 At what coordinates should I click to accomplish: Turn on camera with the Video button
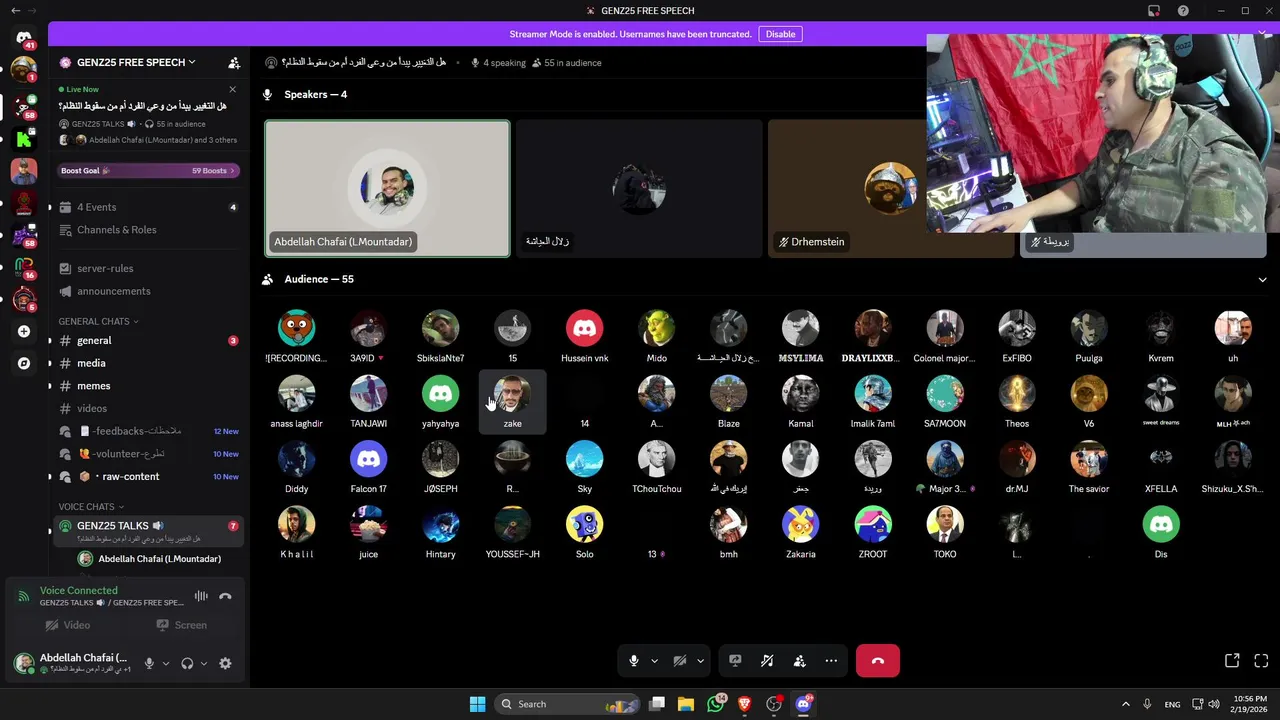coord(68,625)
